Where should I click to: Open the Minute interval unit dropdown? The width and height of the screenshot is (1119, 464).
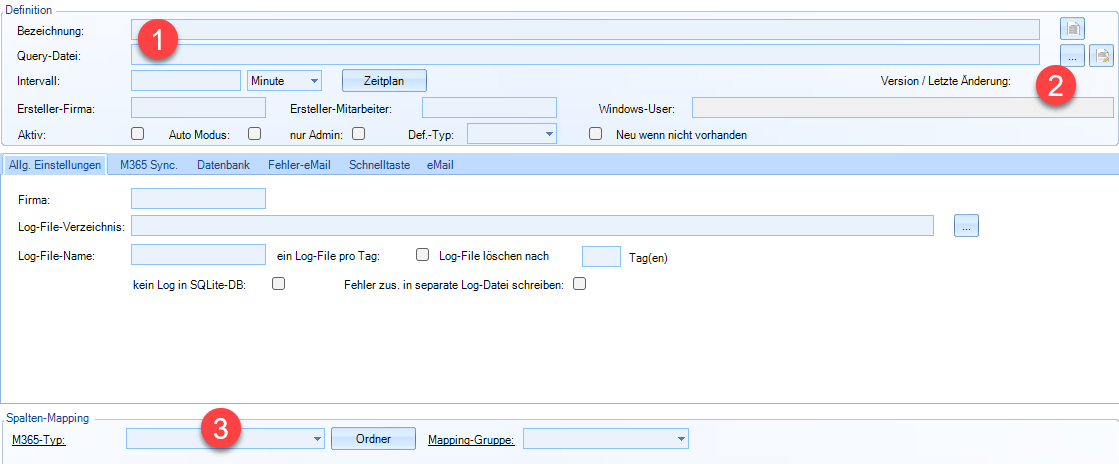[x=284, y=80]
